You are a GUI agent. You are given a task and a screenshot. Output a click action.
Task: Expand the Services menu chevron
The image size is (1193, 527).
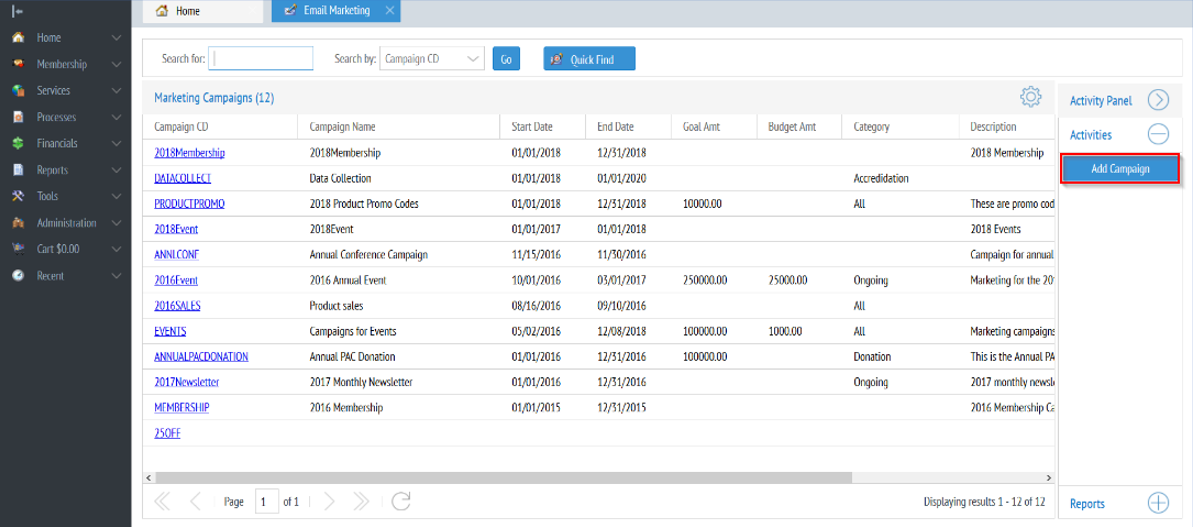116,90
